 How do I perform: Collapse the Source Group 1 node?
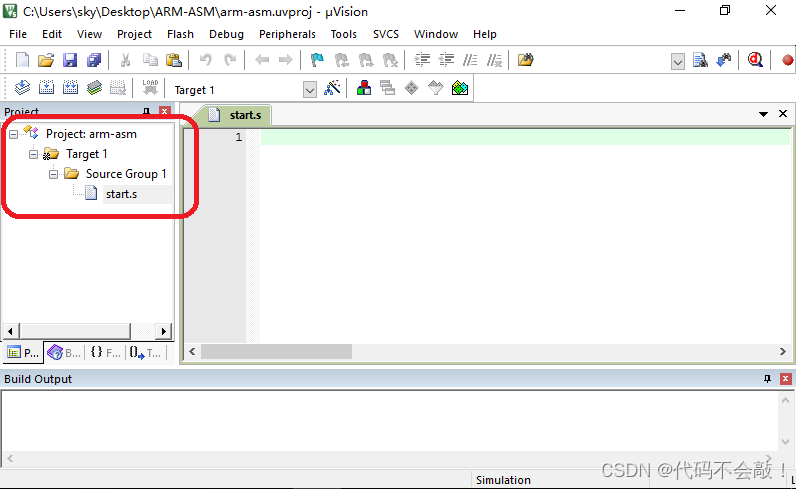53,174
